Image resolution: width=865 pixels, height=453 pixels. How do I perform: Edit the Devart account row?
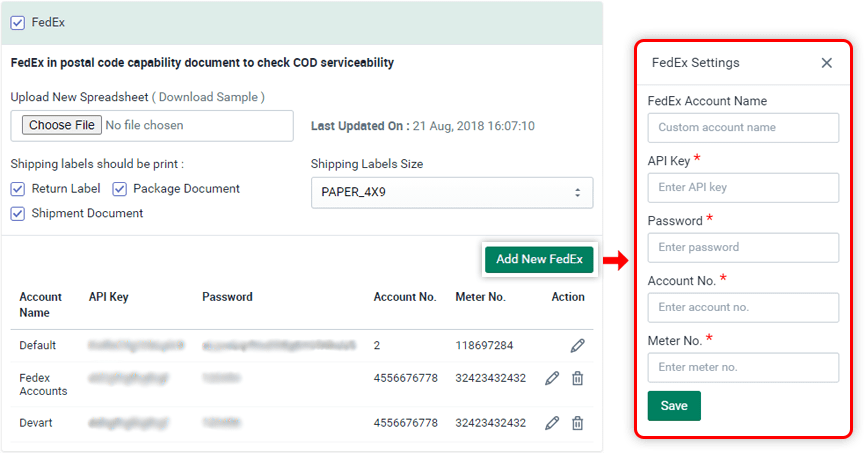point(552,423)
